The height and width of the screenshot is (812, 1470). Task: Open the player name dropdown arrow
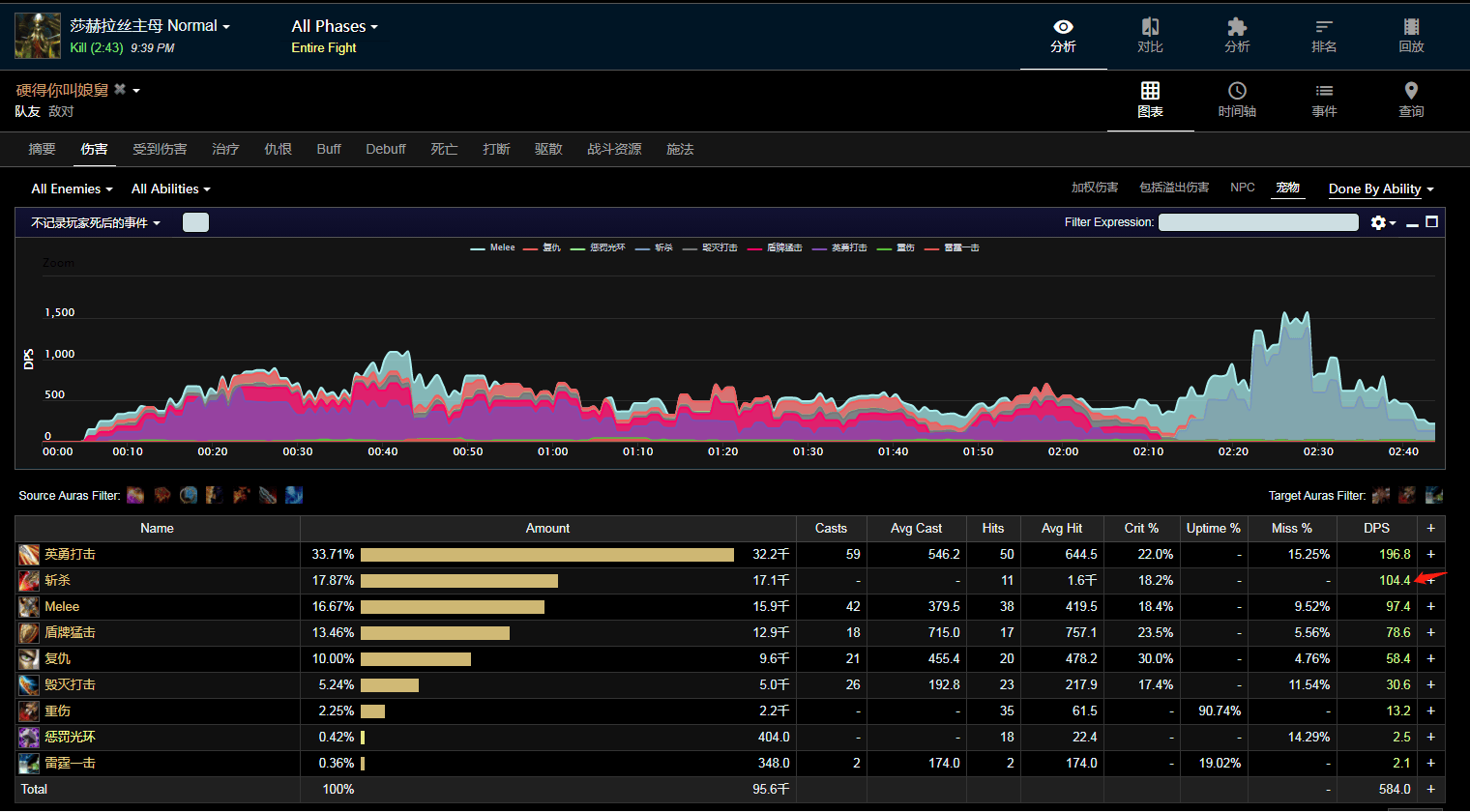(136, 91)
